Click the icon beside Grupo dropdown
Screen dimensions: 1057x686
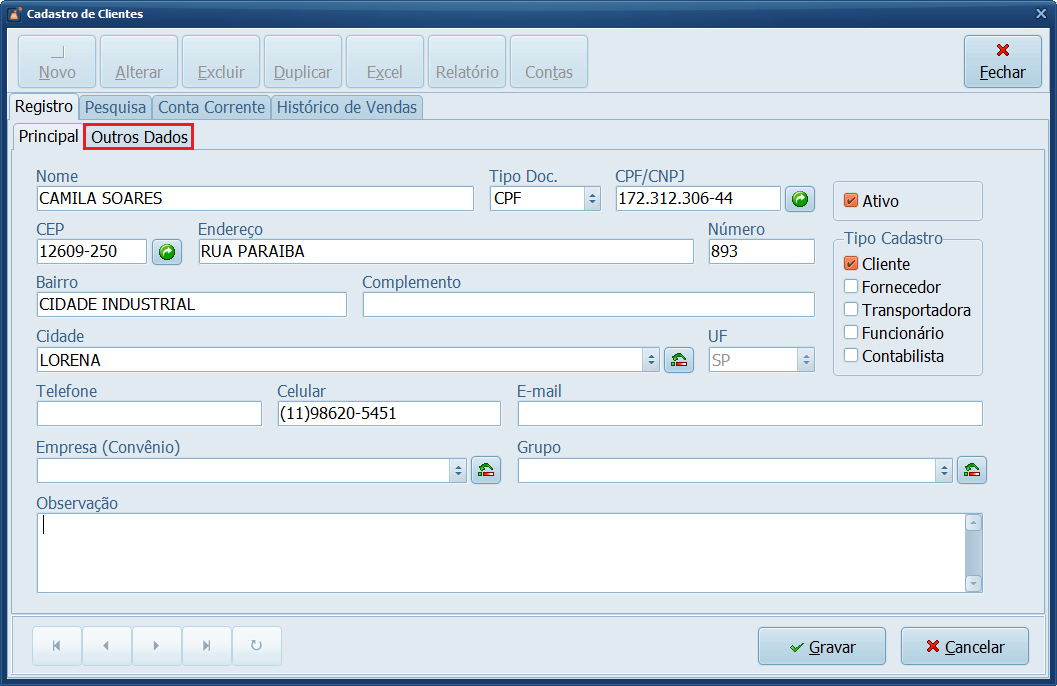pos(971,471)
